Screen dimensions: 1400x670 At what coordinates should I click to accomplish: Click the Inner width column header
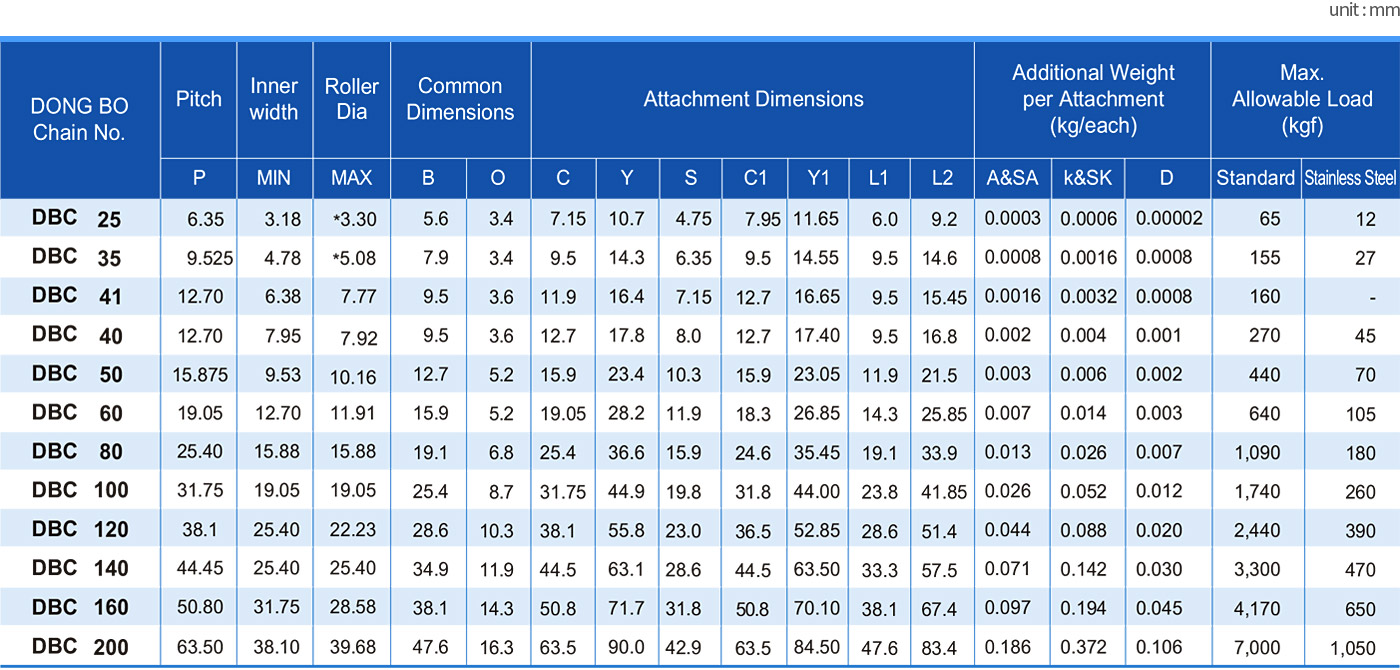pos(274,99)
